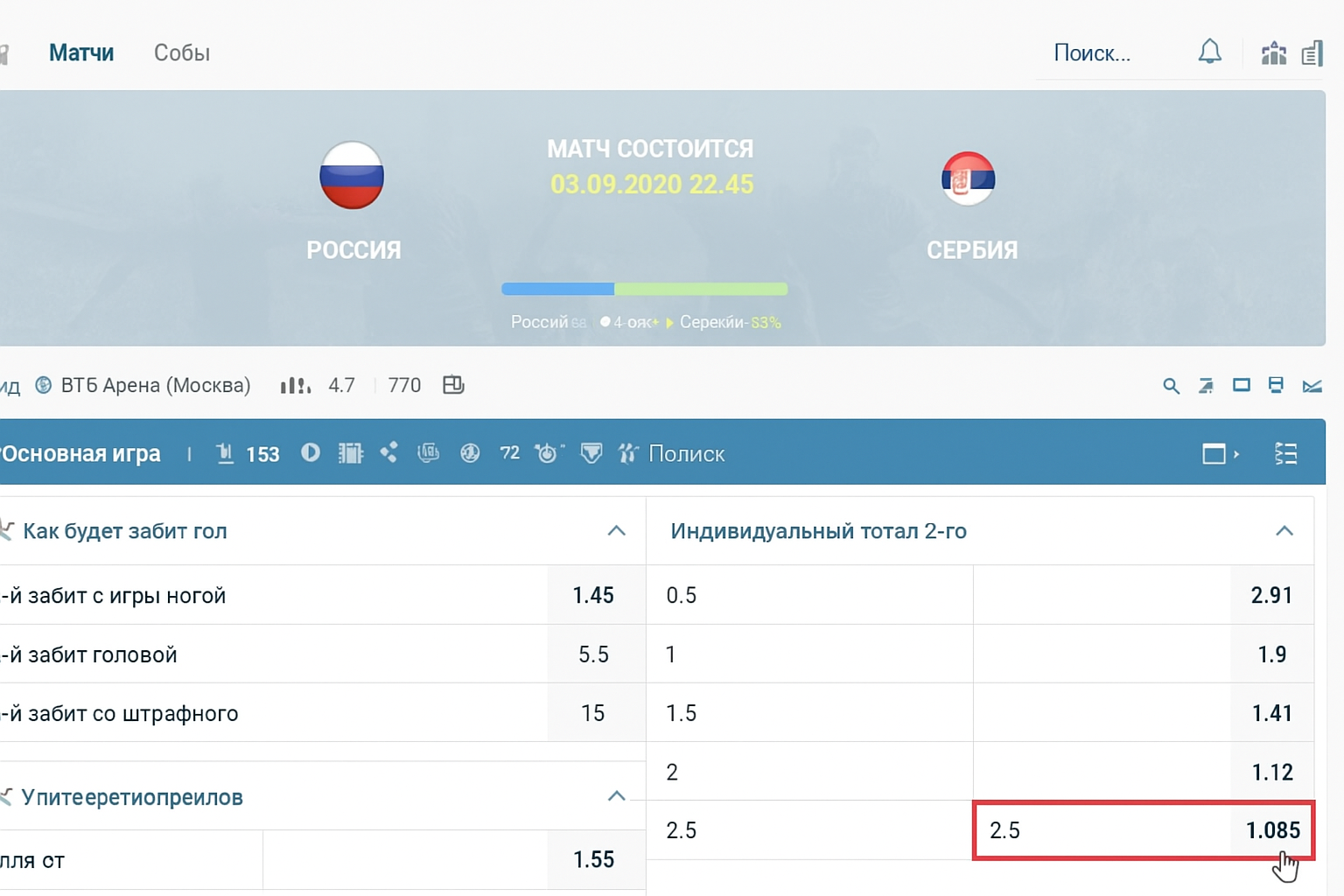Screen dimensions: 1344x896
Task: Select the share icon in the market toolbar
Action: [389, 452]
